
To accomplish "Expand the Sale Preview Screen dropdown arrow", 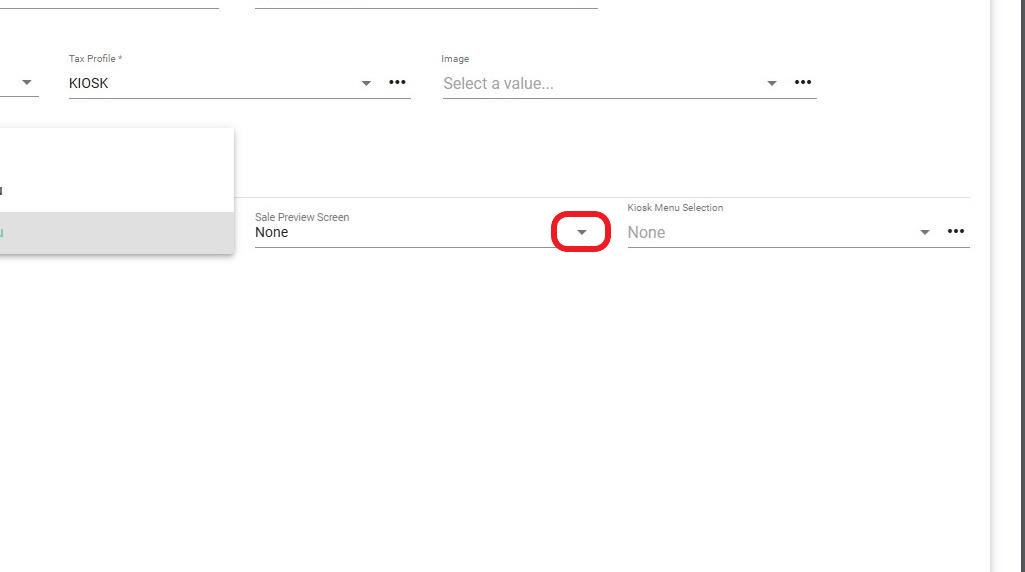I will 582,232.
